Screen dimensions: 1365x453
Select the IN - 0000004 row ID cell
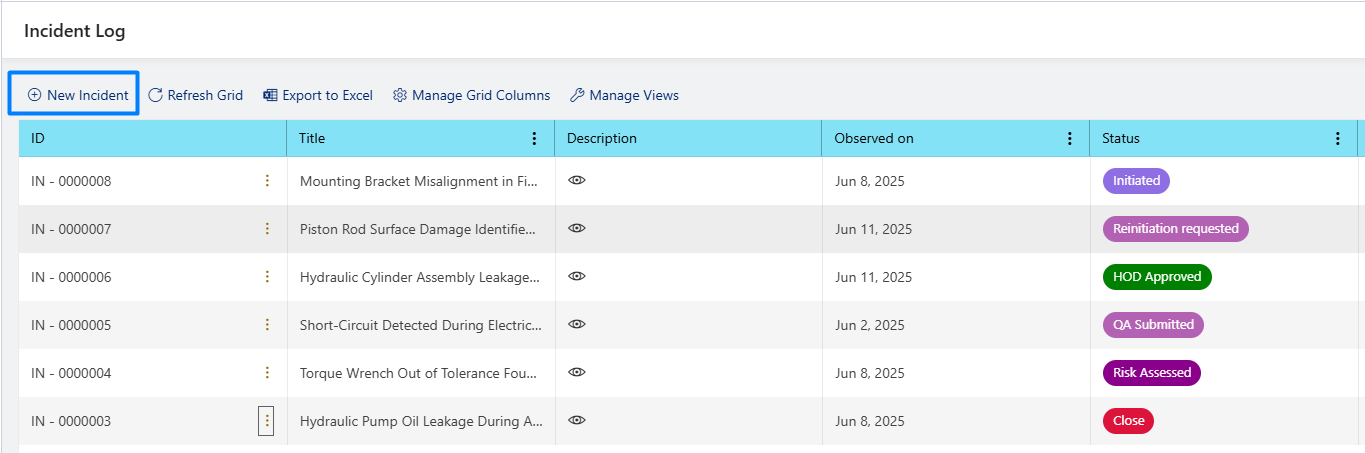tap(153, 373)
